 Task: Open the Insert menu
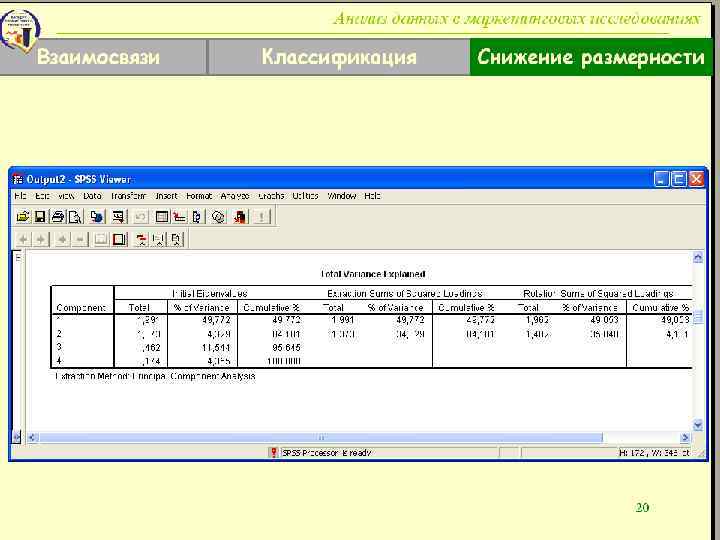click(x=166, y=196)
